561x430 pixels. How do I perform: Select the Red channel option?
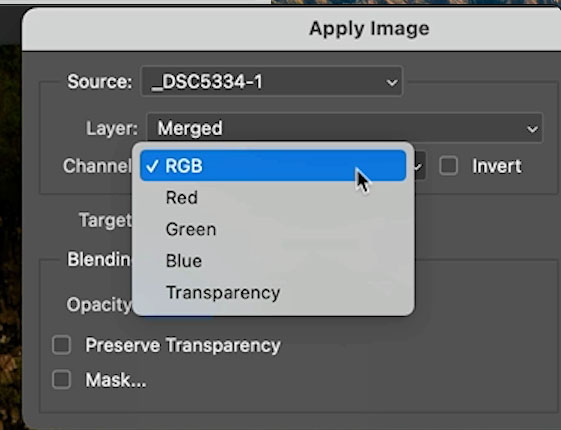[x=273, y=197]
